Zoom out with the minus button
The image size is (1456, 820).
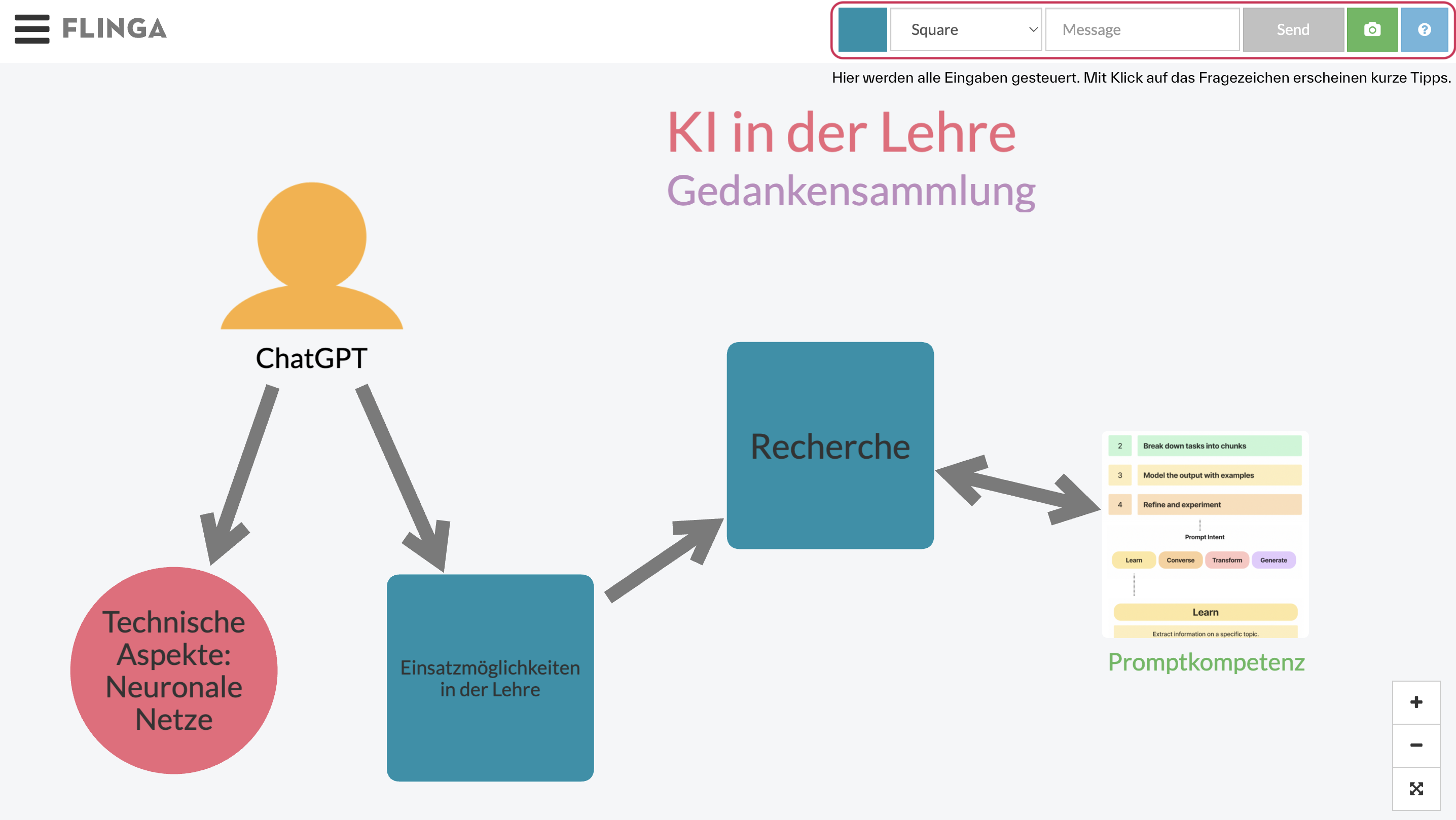[x=1416, y=746]
